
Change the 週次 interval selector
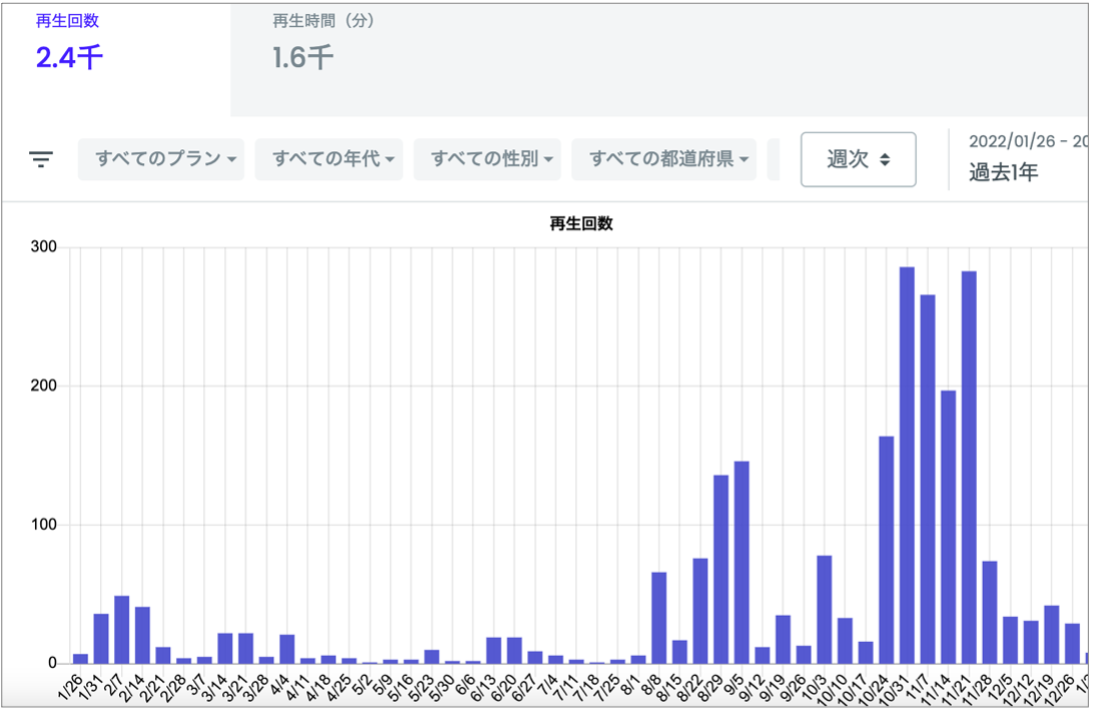pos(858,160)
